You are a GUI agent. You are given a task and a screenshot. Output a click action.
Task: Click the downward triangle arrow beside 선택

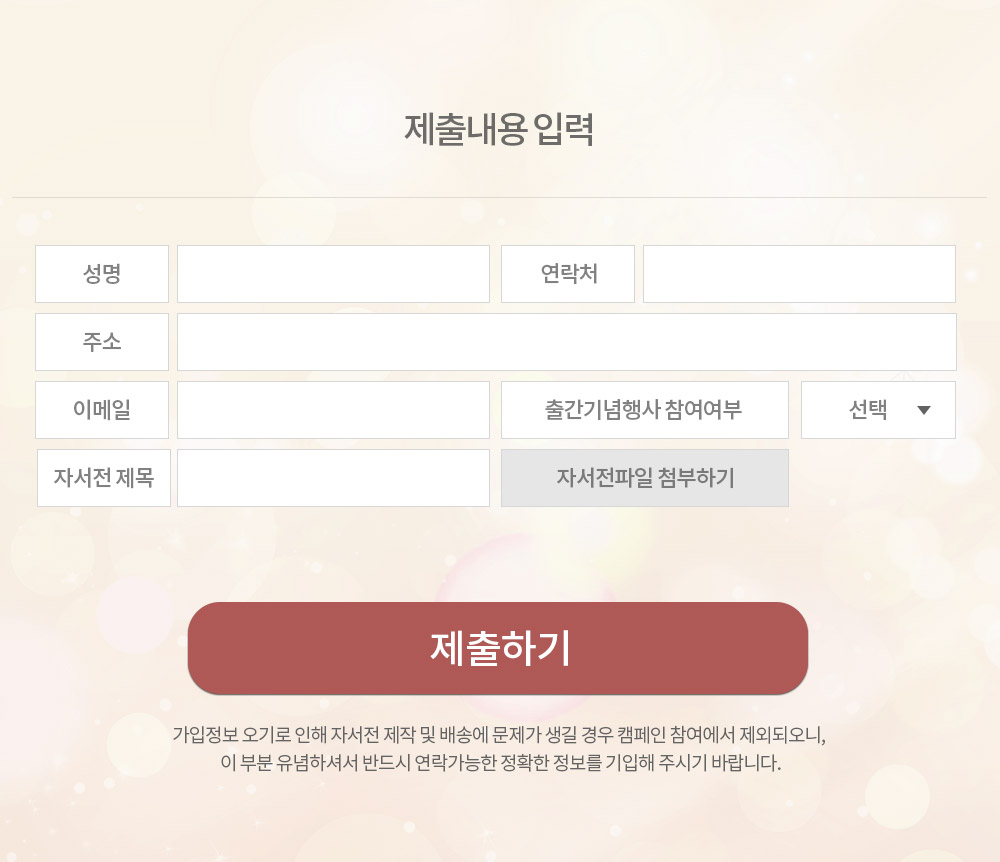(924, 410)
